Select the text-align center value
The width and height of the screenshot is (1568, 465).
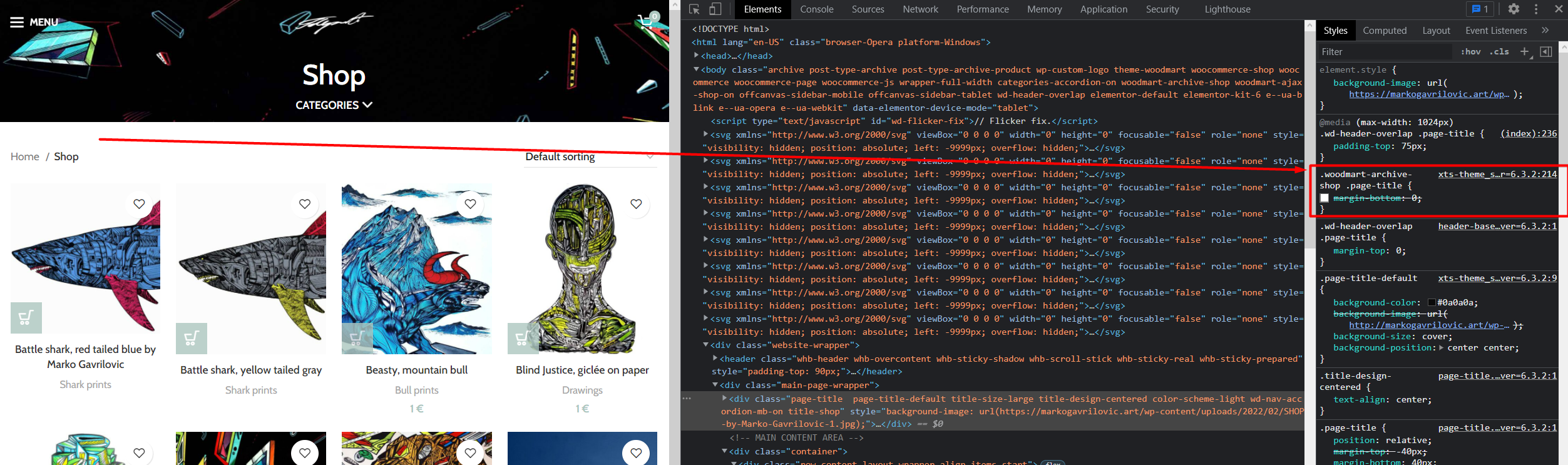click(1412, 400)
